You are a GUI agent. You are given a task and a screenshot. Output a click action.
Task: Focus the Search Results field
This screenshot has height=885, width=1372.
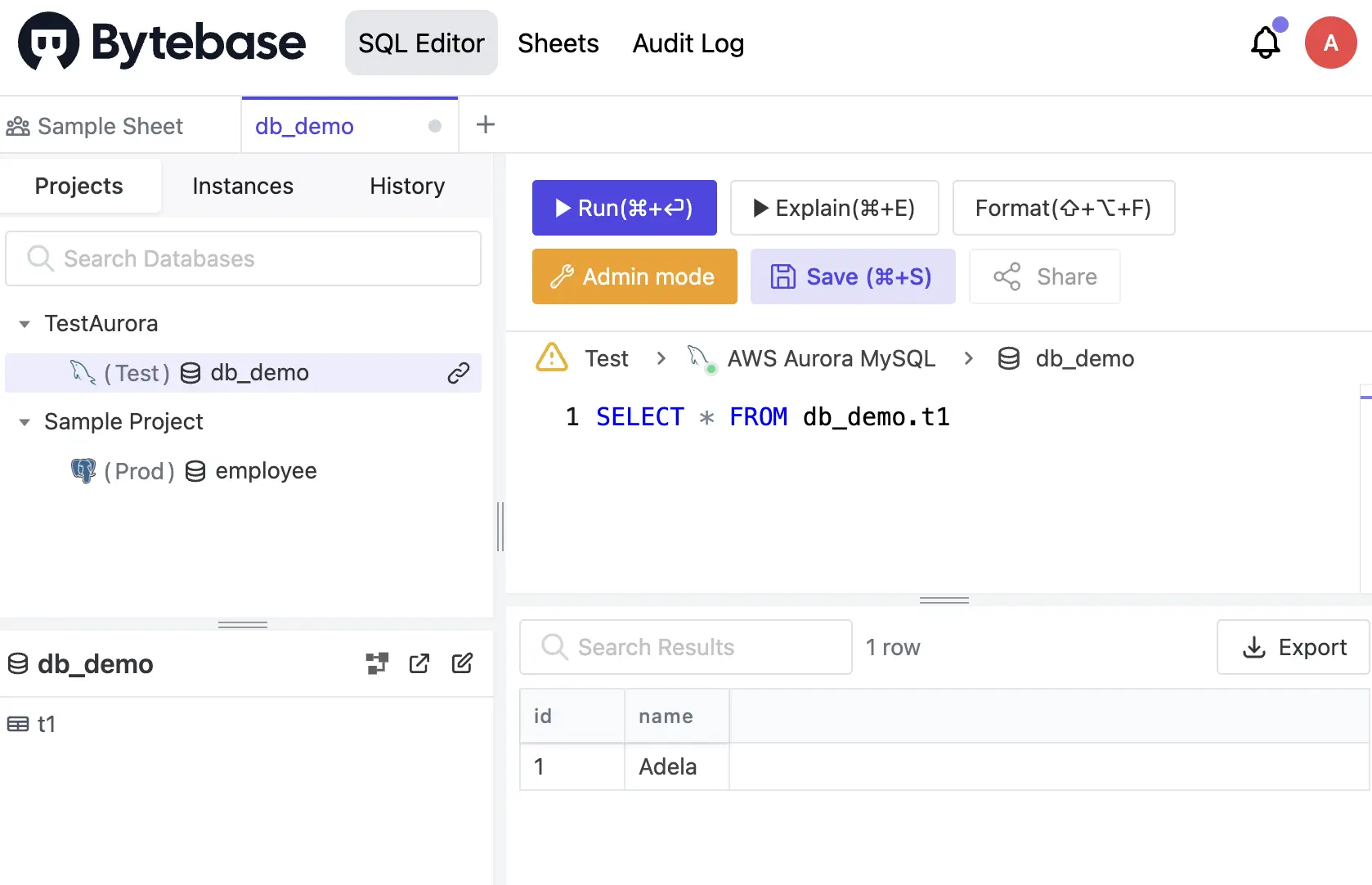coord(686,647)
